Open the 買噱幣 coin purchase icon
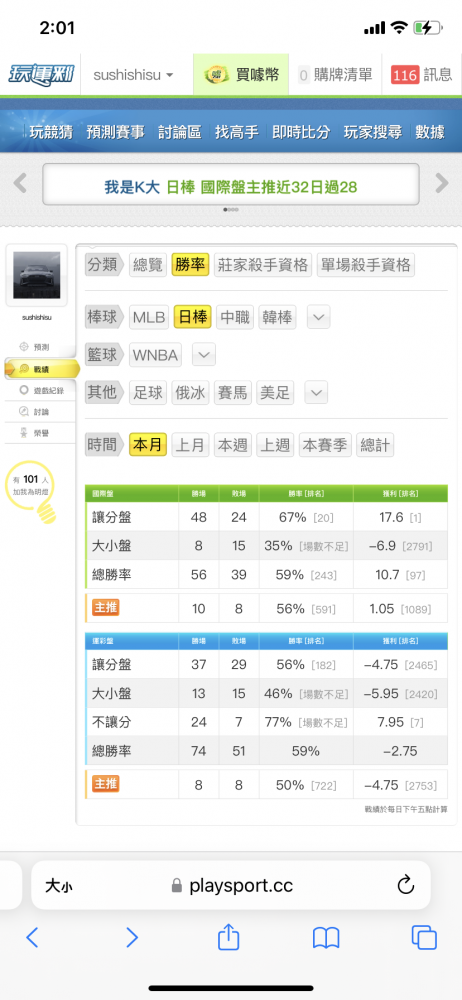This screenshot has width=462, height=1000. [x=216, y=75]
